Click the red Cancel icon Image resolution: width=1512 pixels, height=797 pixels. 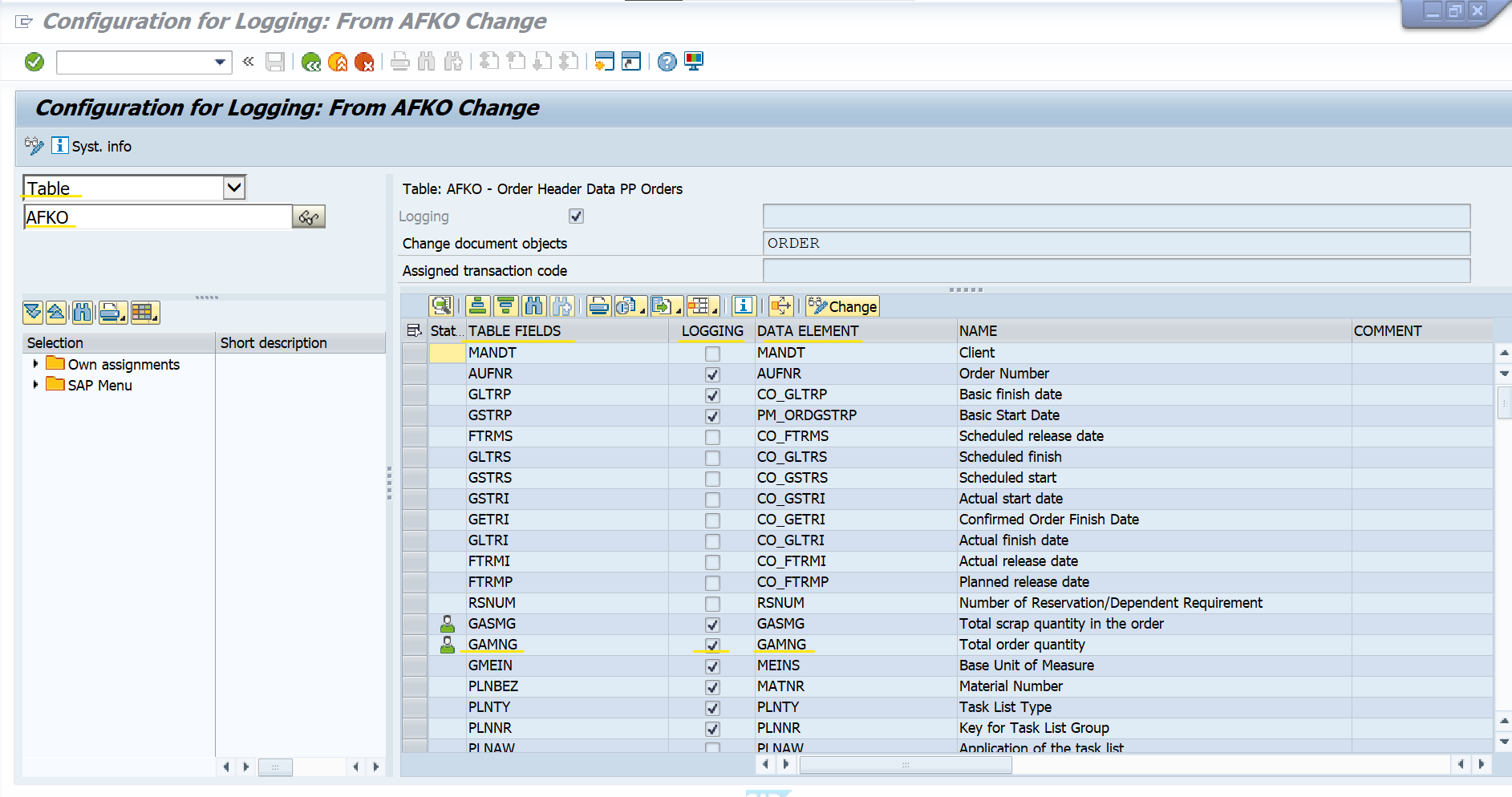(364, 62)
